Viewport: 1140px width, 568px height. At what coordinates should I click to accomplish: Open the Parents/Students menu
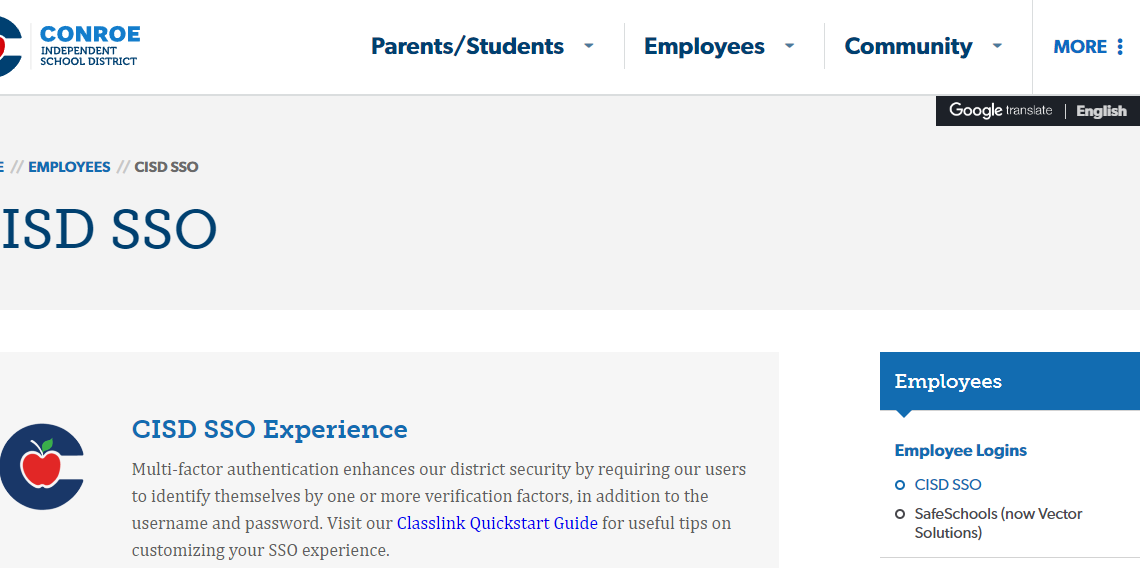467,46
